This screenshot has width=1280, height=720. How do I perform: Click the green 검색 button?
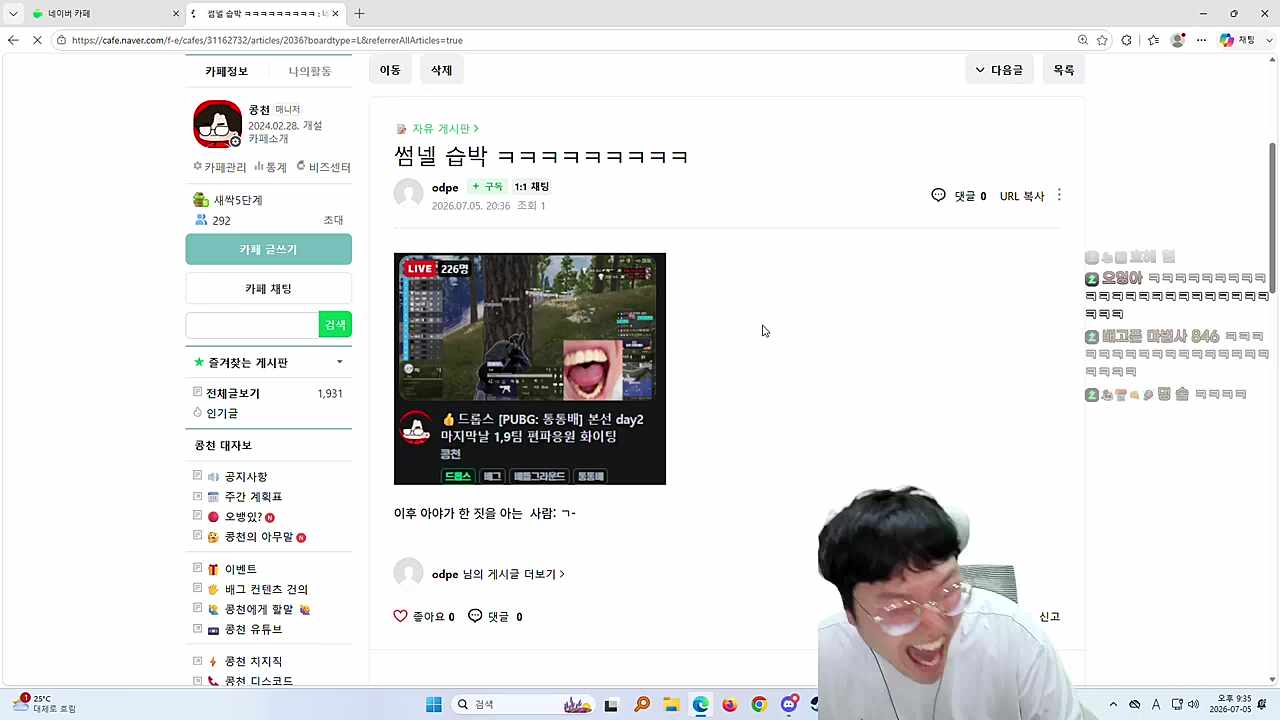click(335, 325)
